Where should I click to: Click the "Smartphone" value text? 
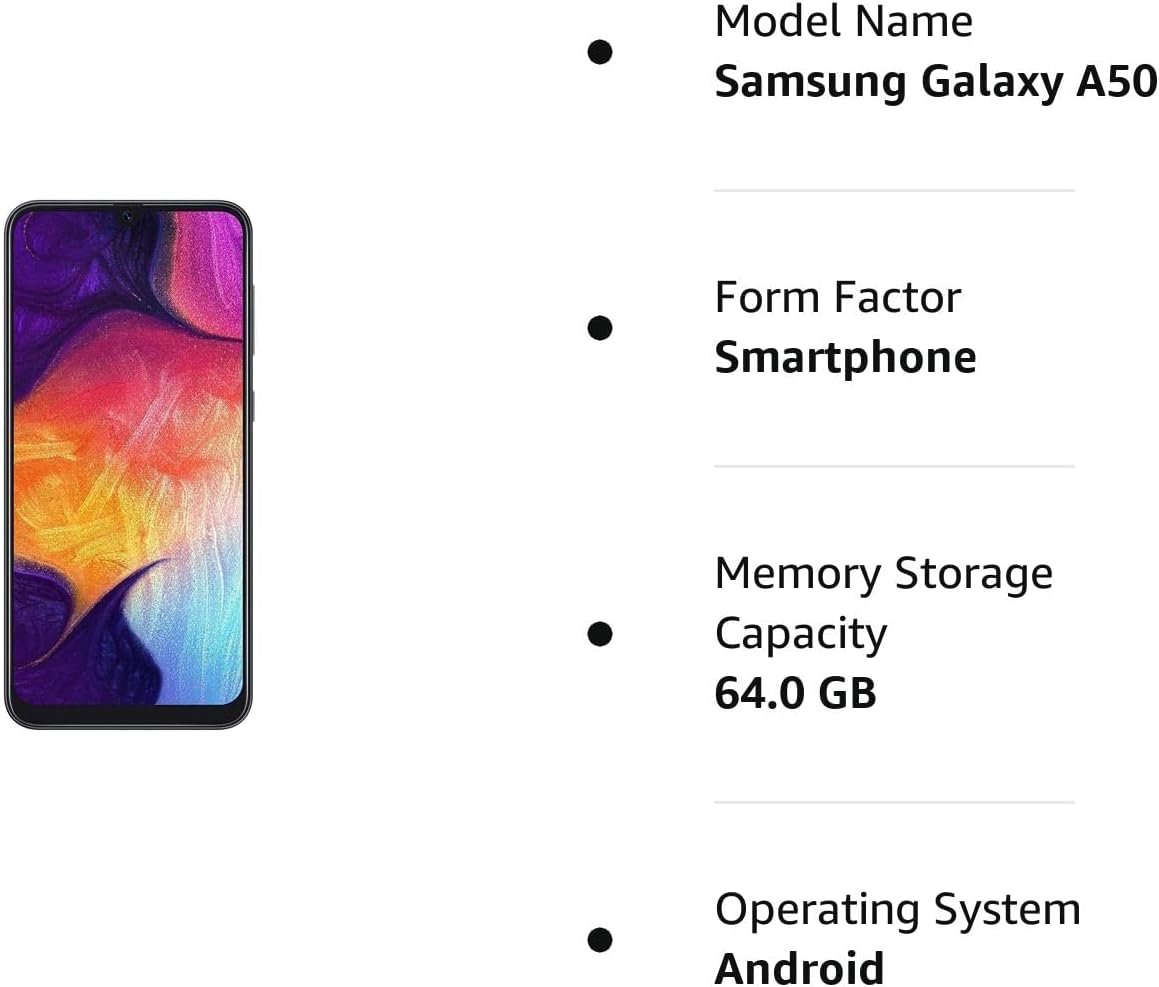[845, 358]
